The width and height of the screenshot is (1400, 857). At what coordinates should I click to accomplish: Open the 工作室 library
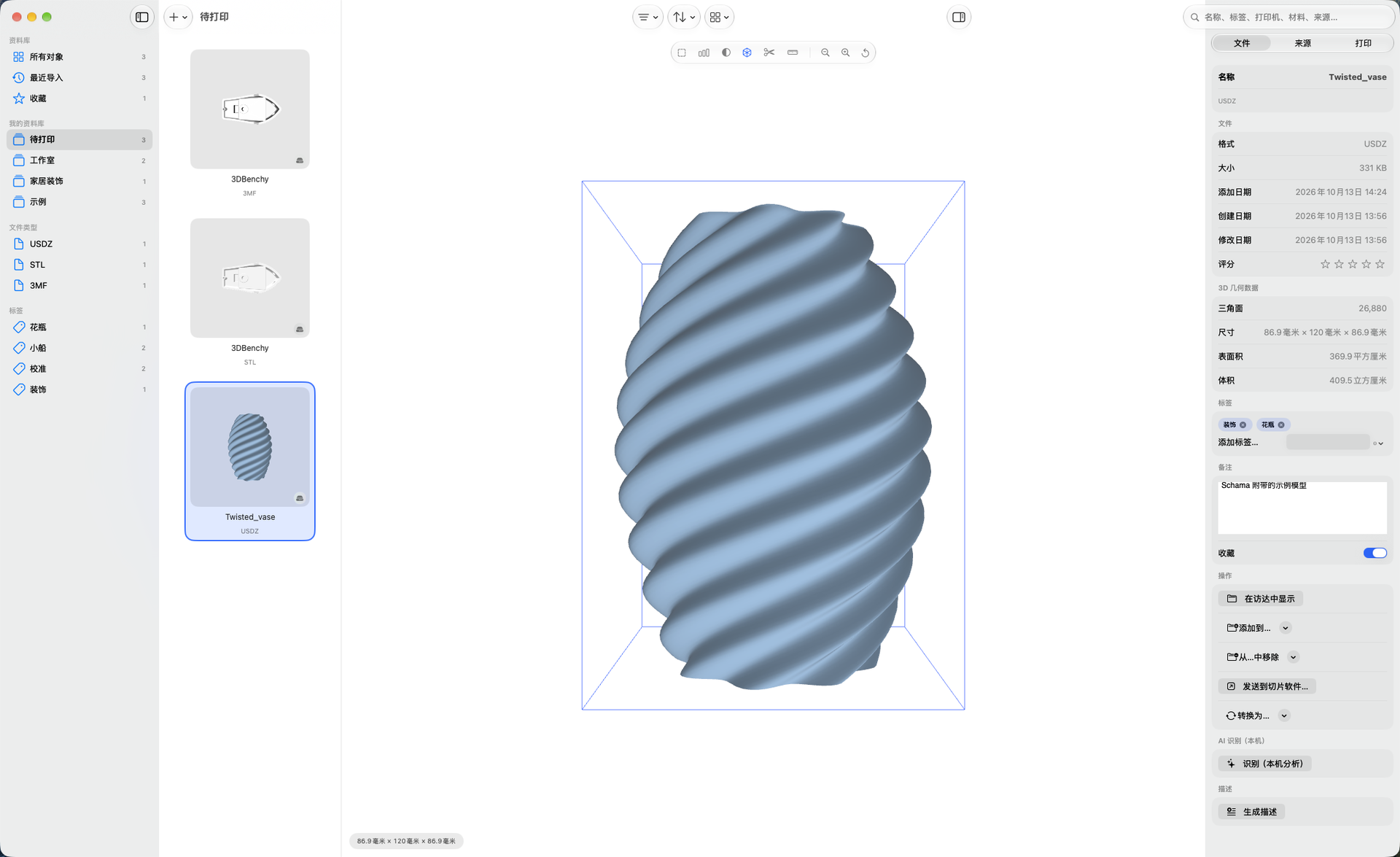pos(79,160)
